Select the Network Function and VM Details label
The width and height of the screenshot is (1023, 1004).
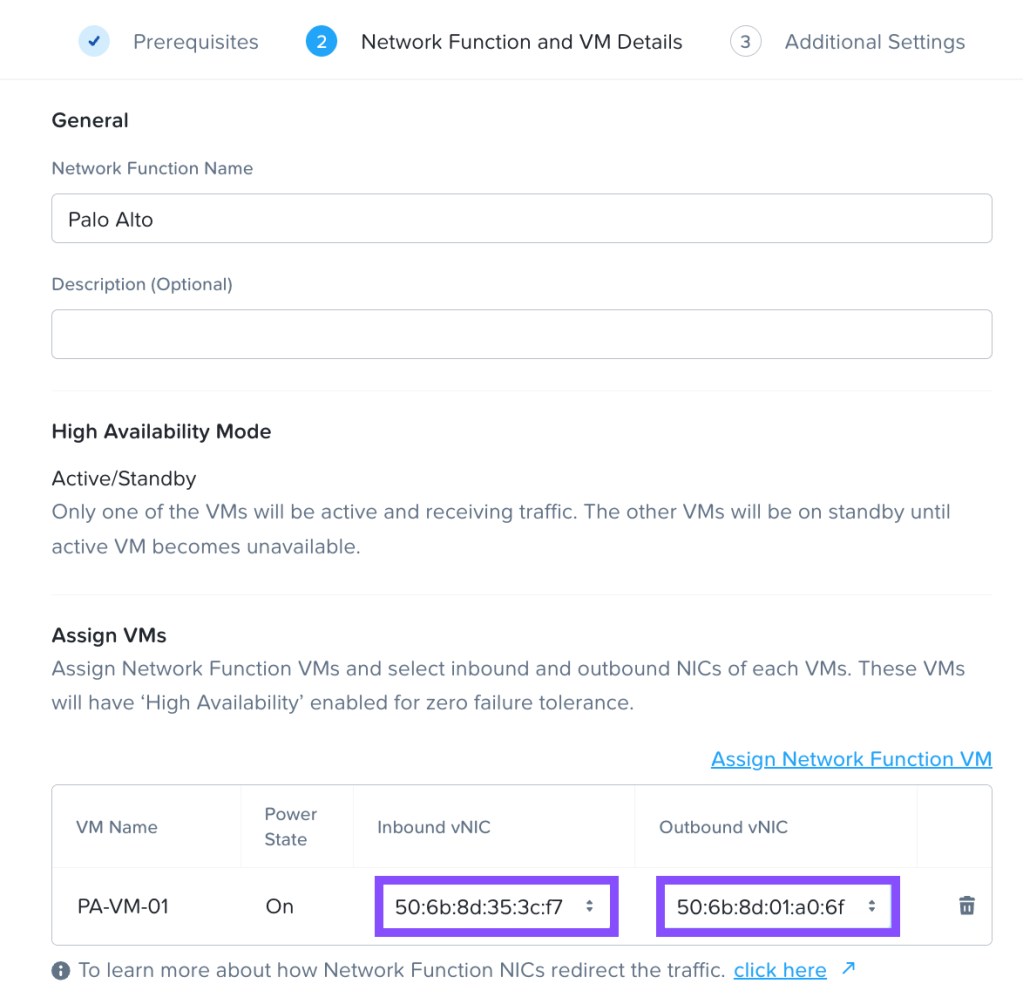point(521,42)
